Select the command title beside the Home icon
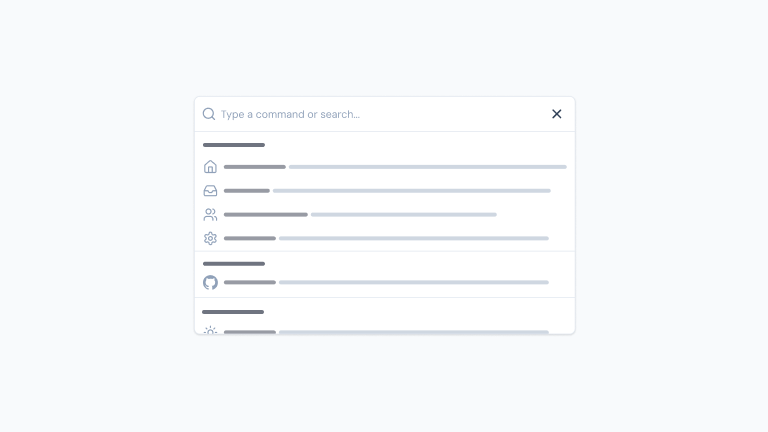768x432 pixels. coord(255,167)
